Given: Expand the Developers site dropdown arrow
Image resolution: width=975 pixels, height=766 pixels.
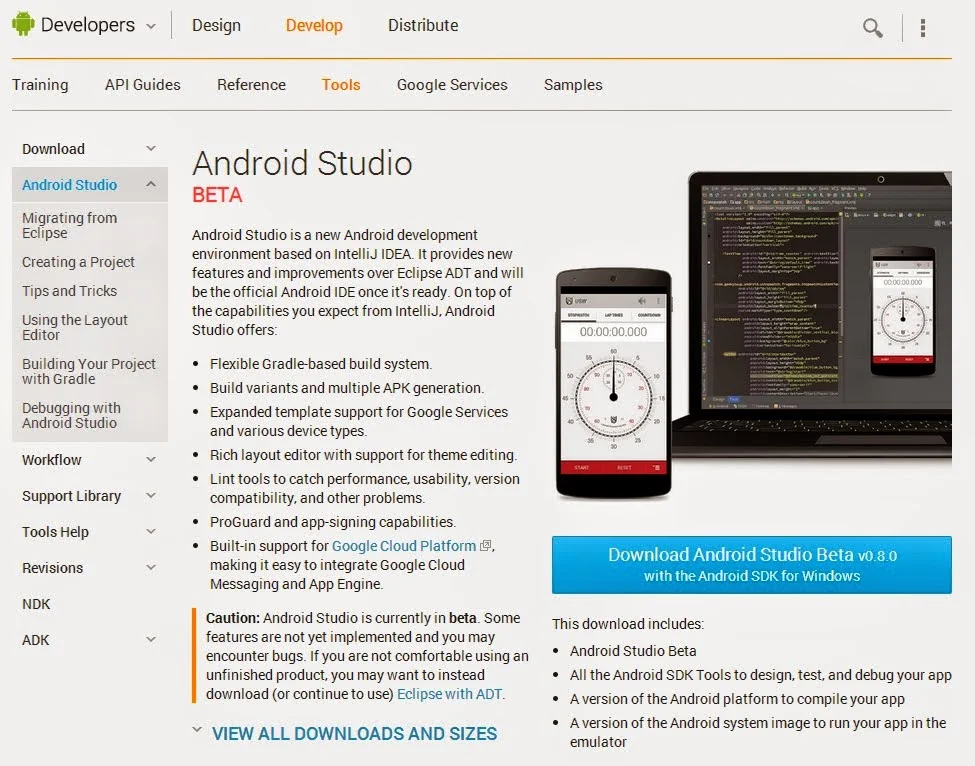Looking at the screenshot, I should [x=150, y=27].
